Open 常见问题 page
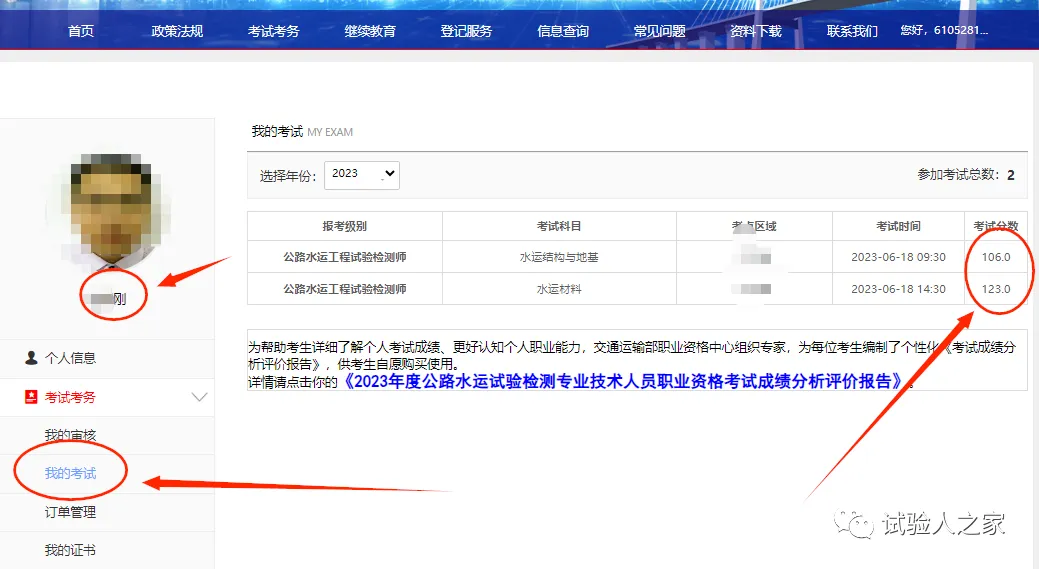The image size is (1039, 569). pos(659,31)
